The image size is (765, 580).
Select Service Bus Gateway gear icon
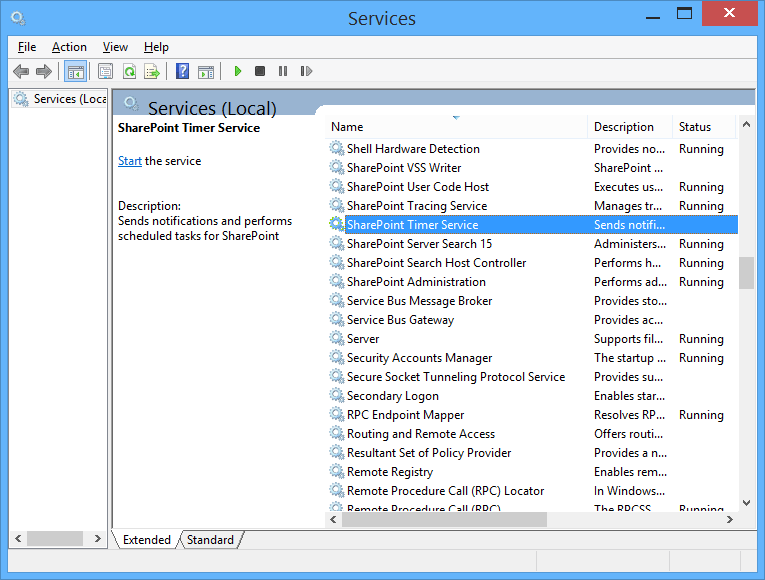(x=336, y=319)
